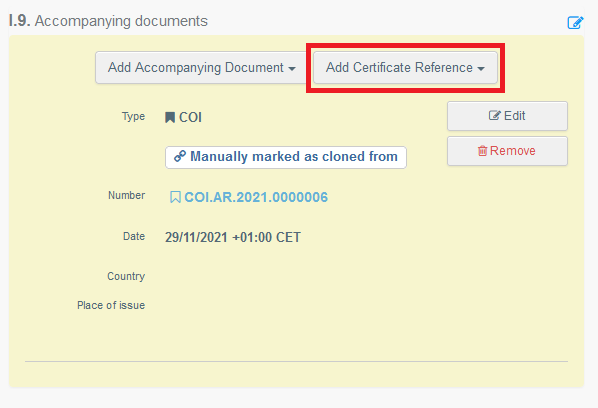The width and height of the screenshot is (598, 408).
Task: Open the Add Accompanying Document dropdown
Action: coord(201,67)
